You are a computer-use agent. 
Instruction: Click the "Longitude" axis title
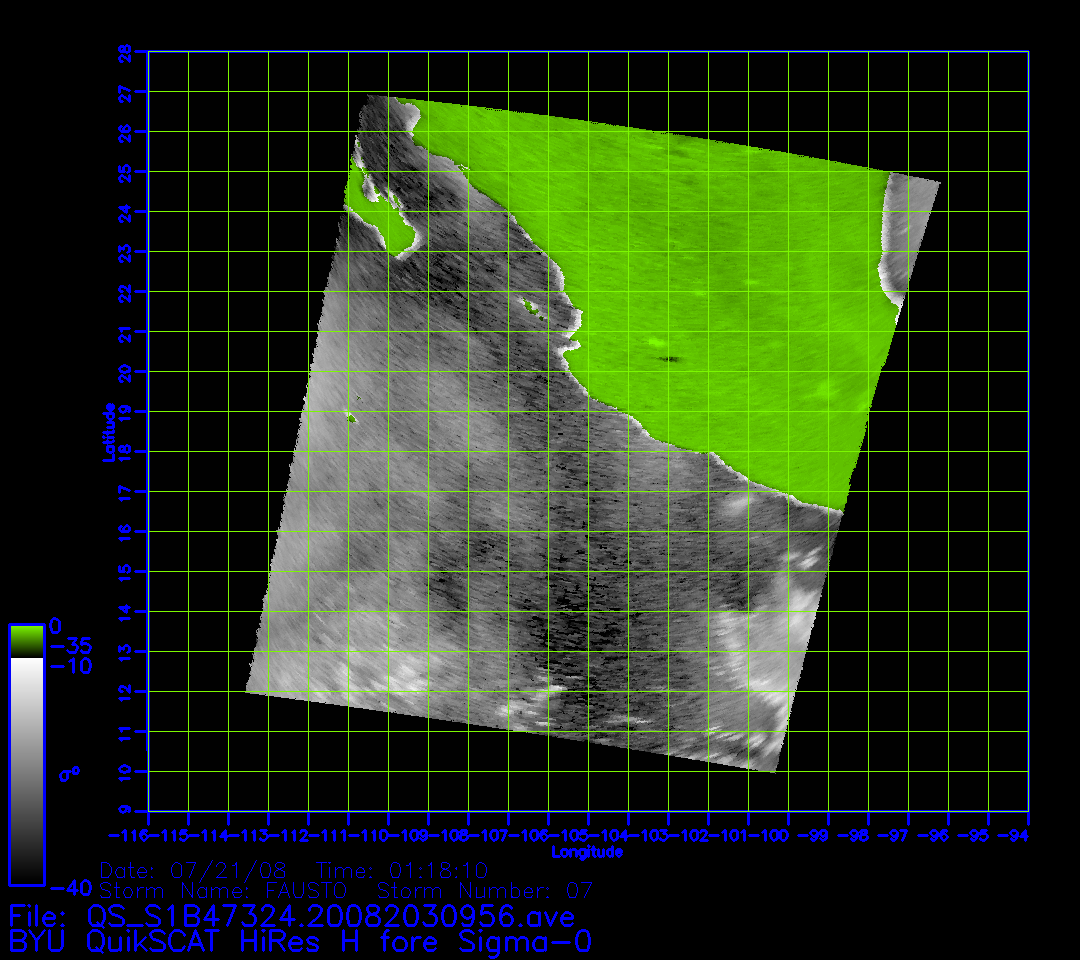pos(587,852)
